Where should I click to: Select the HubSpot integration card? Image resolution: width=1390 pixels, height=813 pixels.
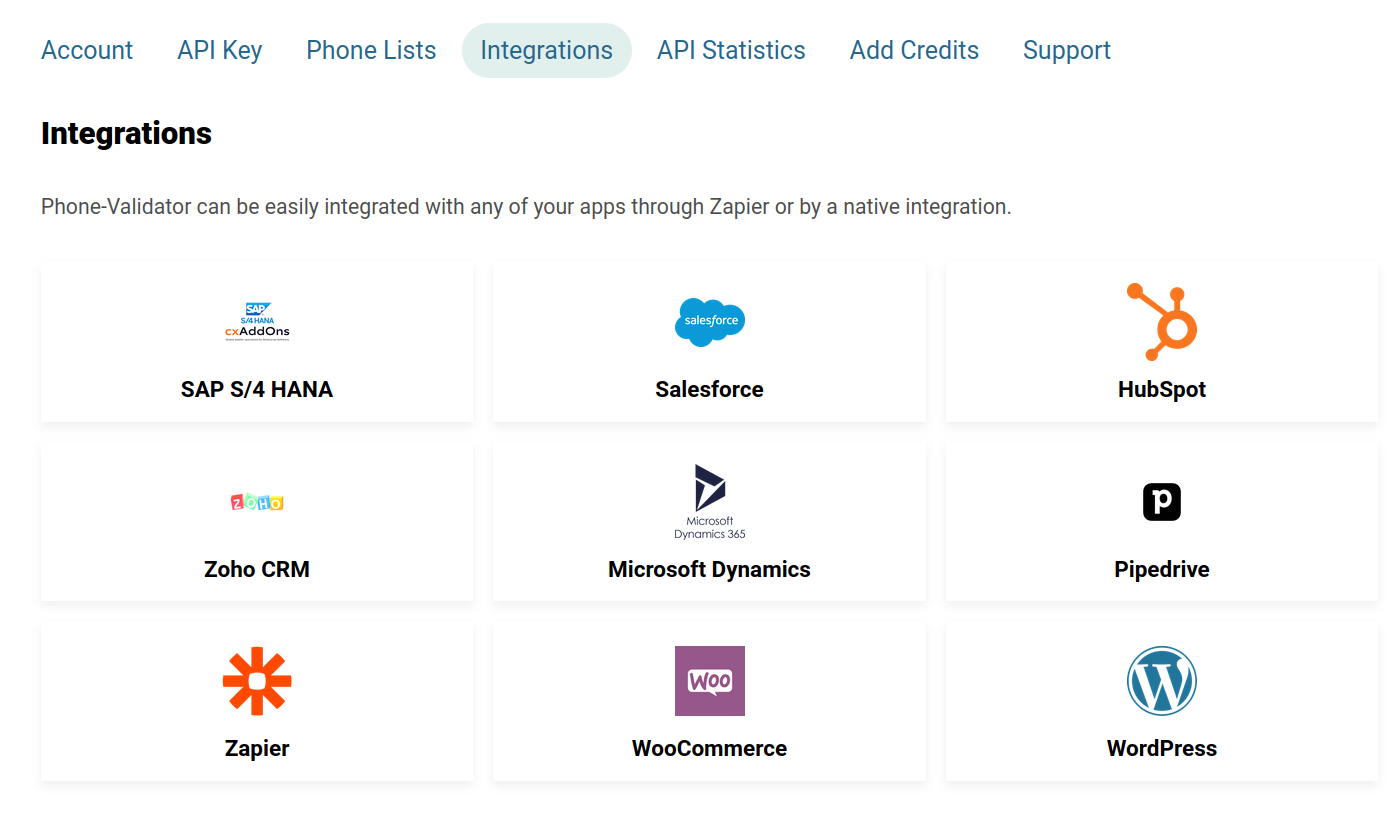pyautogui.click(x=1161, y=342)
